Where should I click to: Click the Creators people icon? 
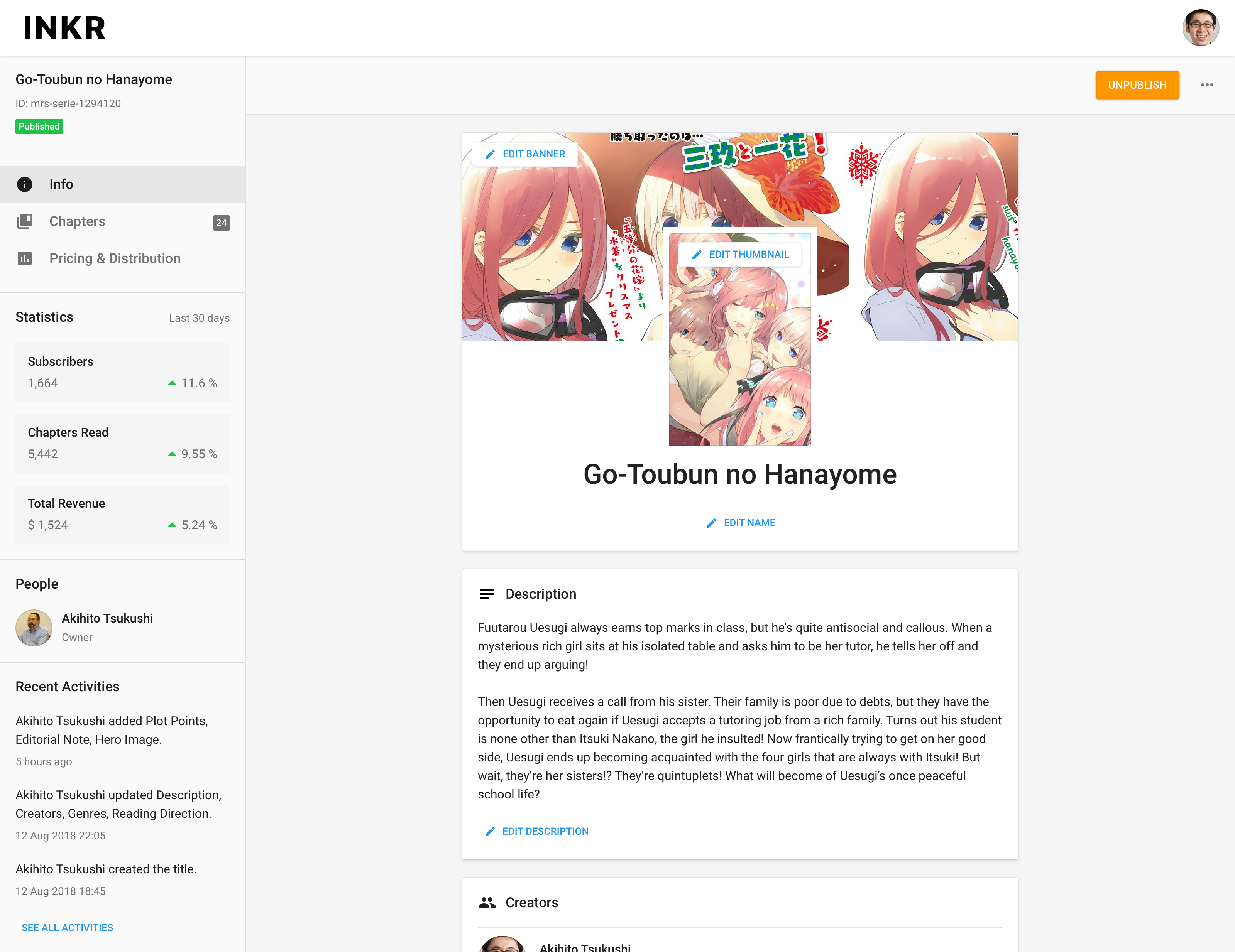486,903
